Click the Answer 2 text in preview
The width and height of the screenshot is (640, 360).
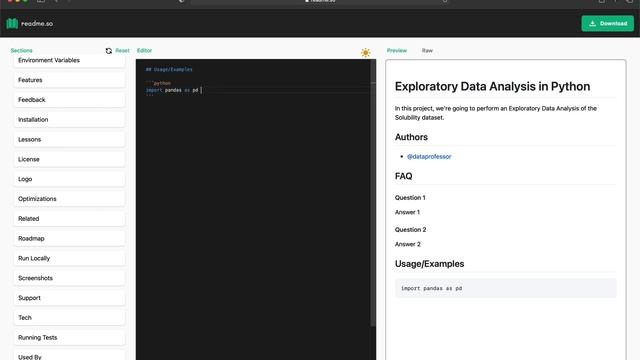[x=407, y=244]
